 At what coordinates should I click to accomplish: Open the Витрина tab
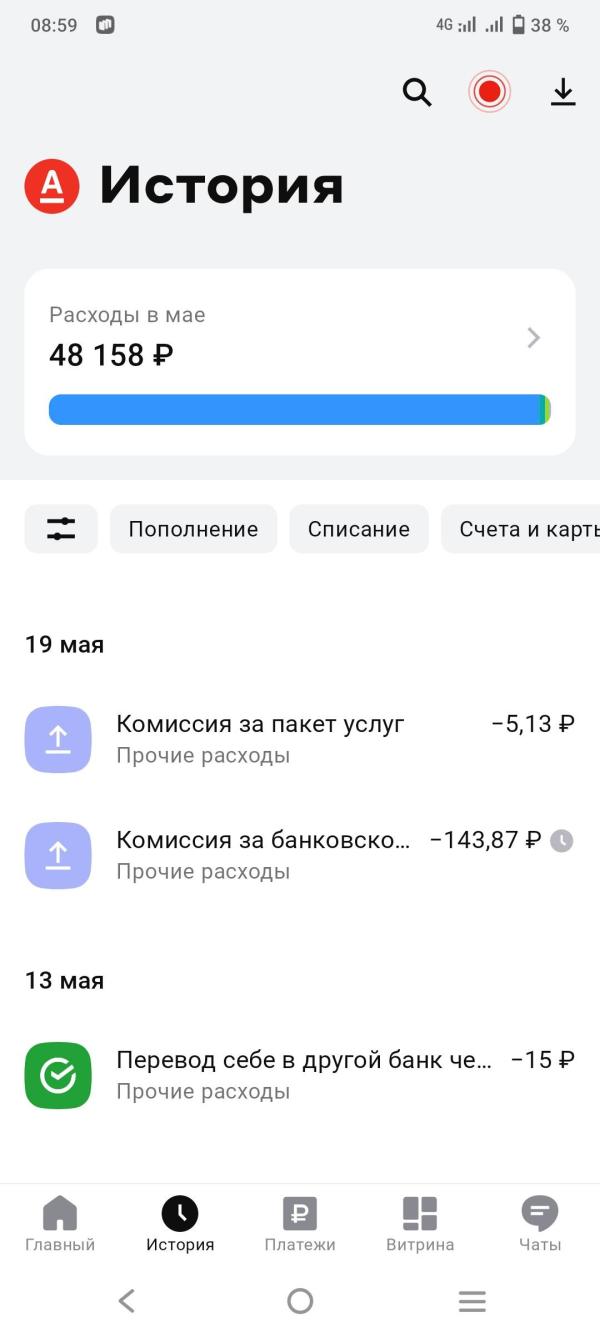tap(420, 1224)
